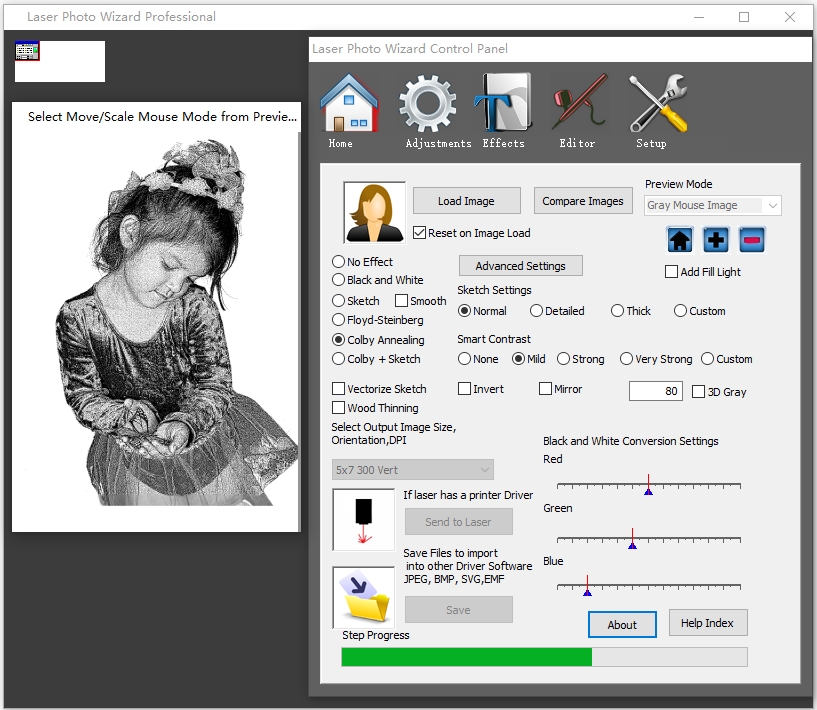Click the red minus zoom-out icon
Screen dimensions: 817x710
(x=752, y=240)
